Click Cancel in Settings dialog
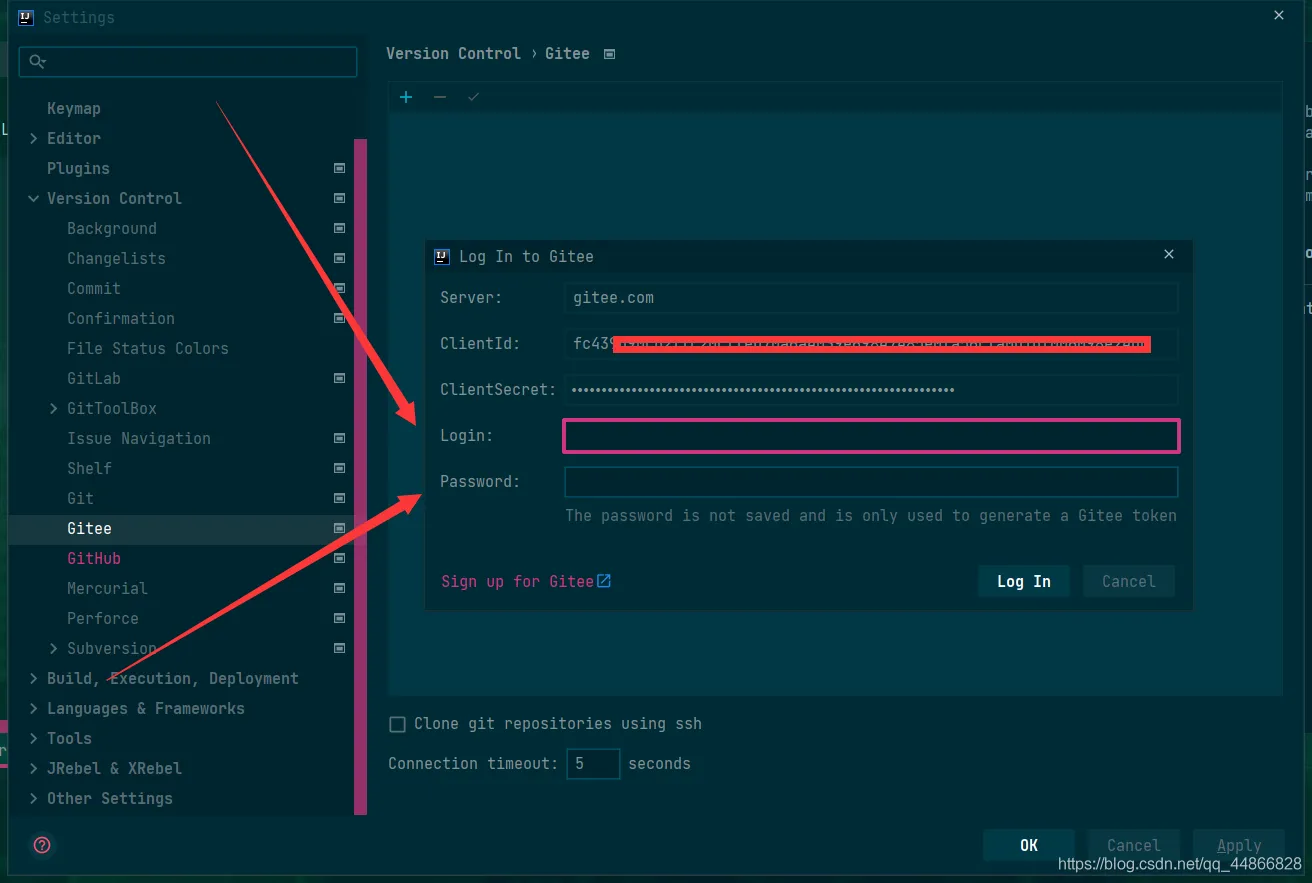1312x883 pixels. tap(1133, 845)
